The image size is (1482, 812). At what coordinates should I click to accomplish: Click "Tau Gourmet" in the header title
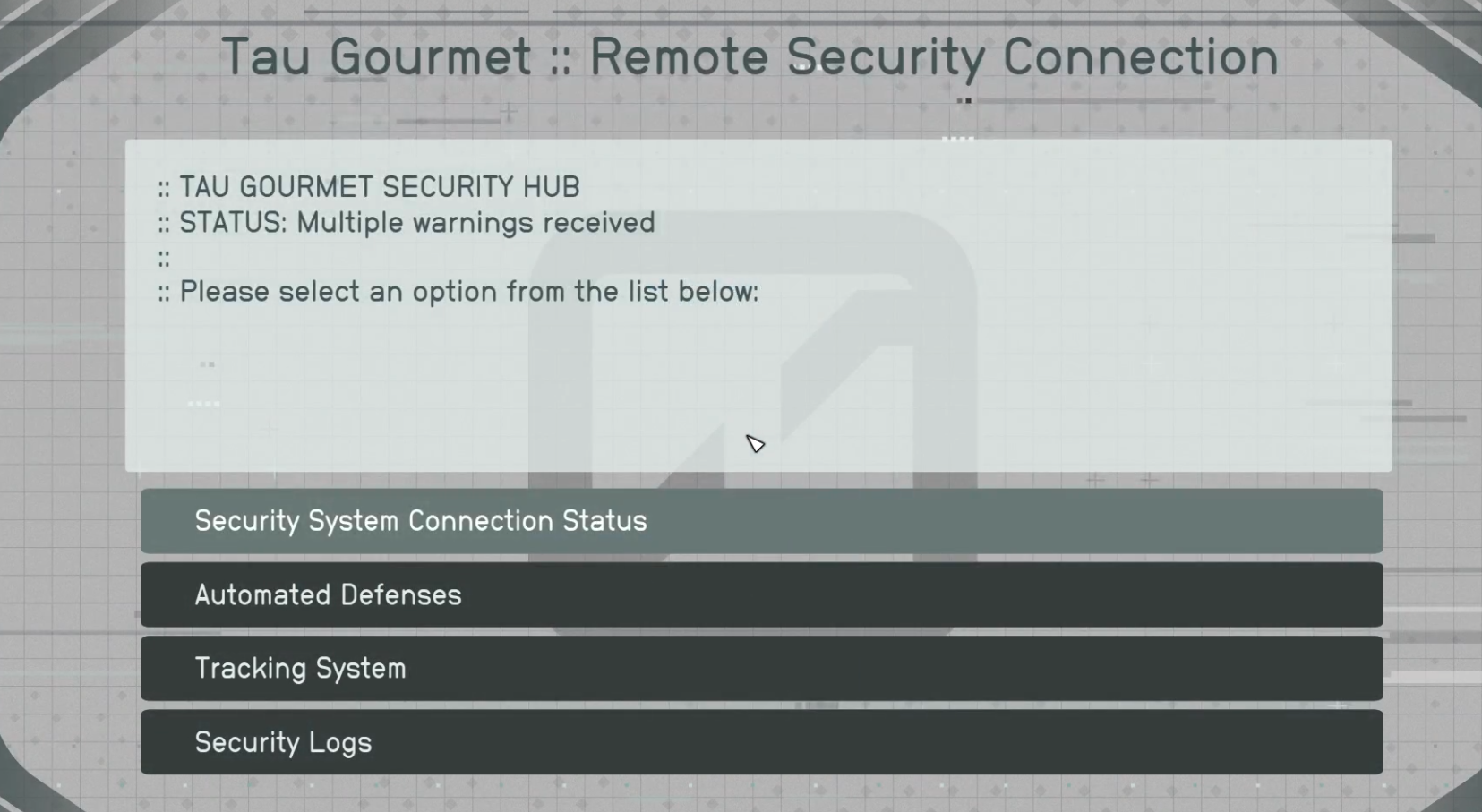click(x=376, y=57)
